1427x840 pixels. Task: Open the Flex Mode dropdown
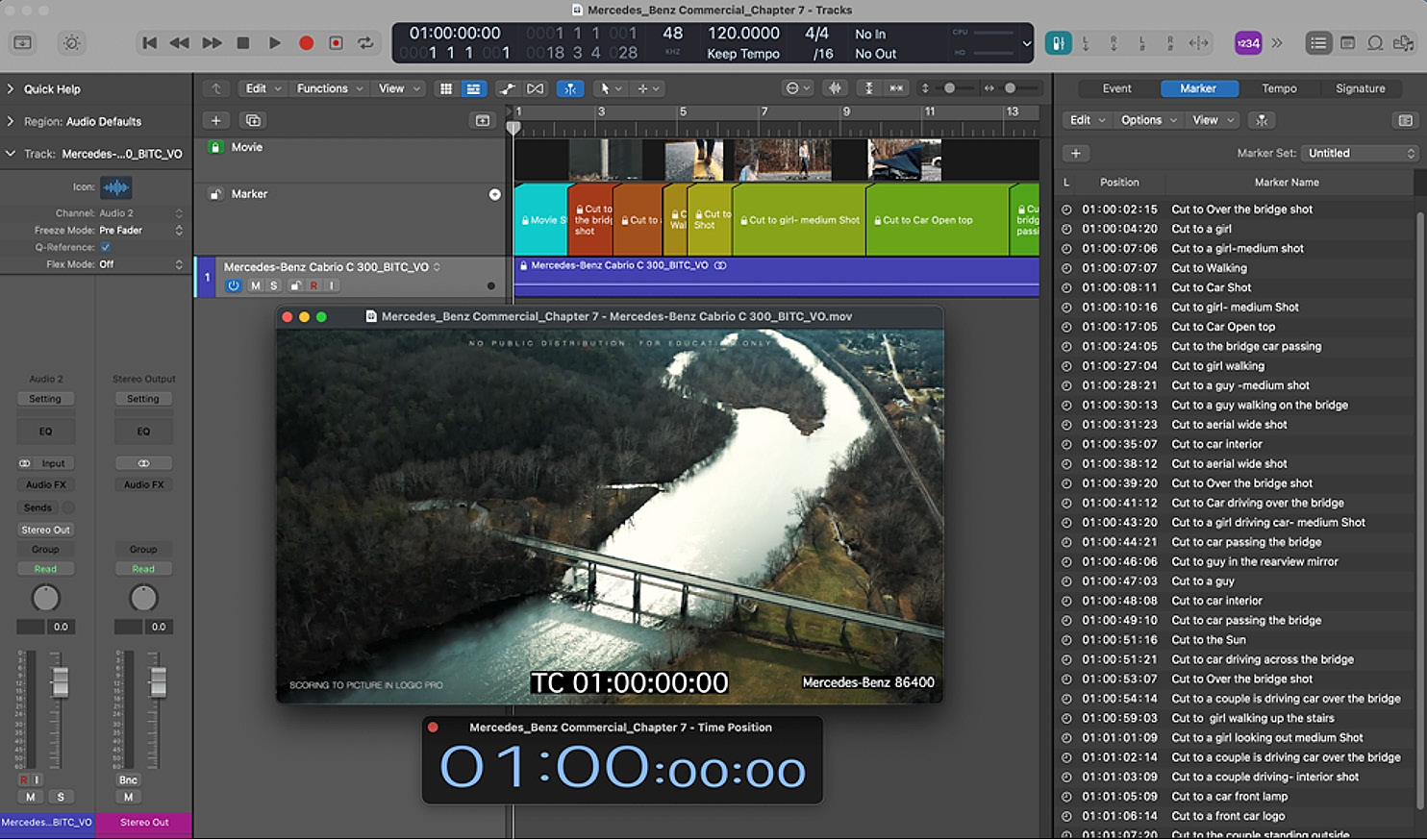tap(140, 264)
